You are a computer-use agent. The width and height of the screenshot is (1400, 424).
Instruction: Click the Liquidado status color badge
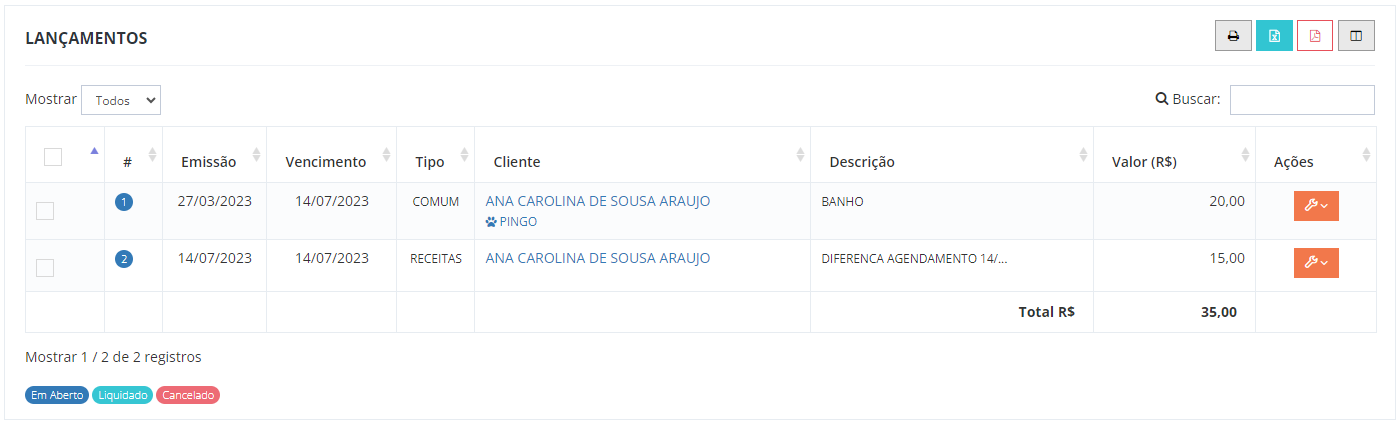122,395
